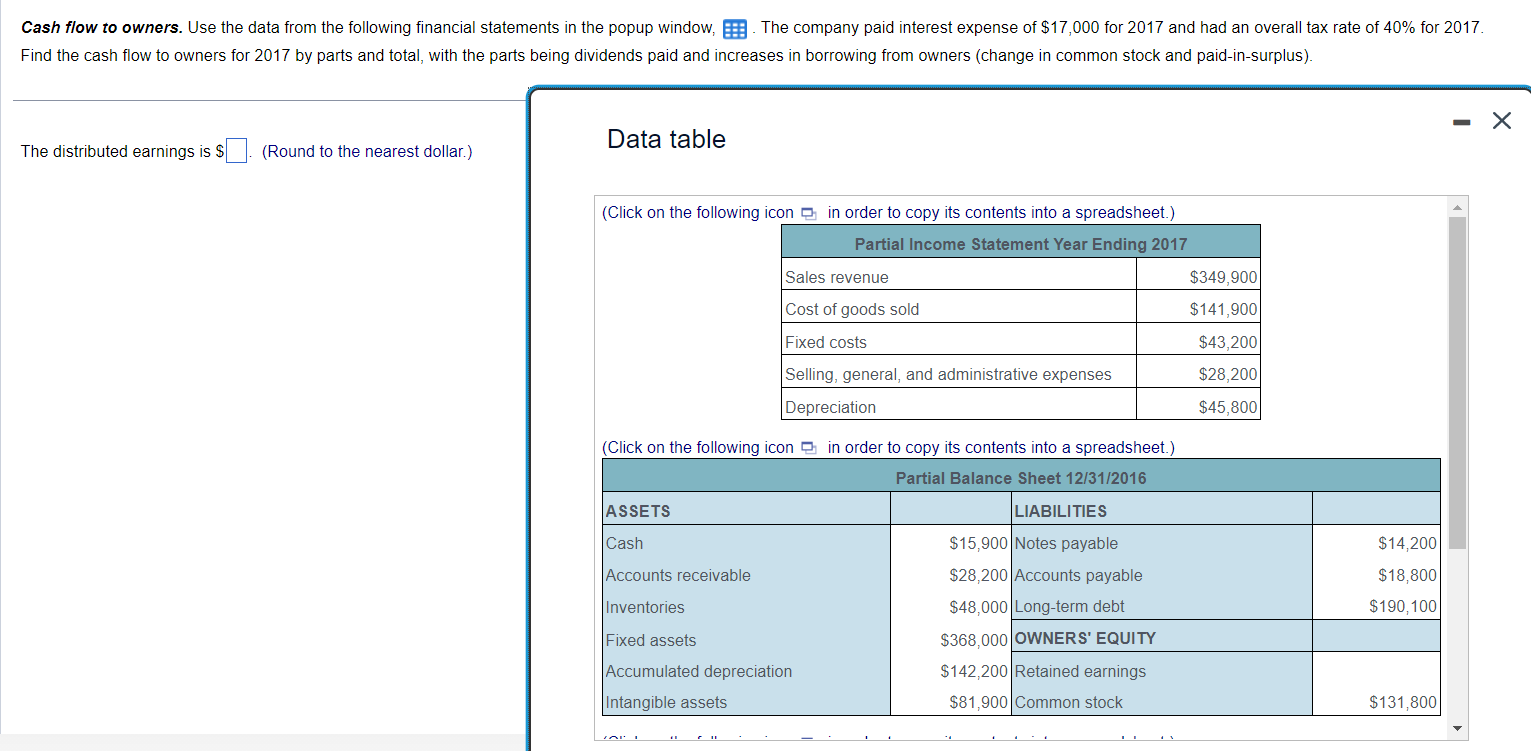Image resolution: width=1531 pixels, height=751 pixels.
Task: Select the LIABILITIES column heading
Action: 1061,511
